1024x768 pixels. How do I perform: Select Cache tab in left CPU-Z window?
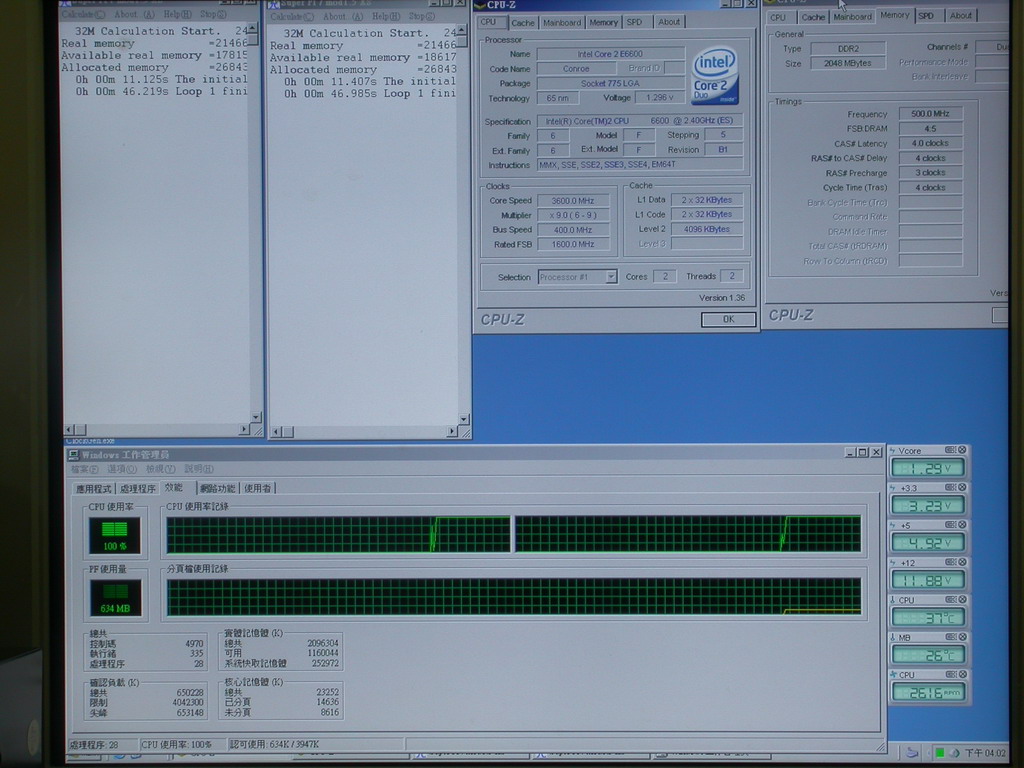pos(523,22)
